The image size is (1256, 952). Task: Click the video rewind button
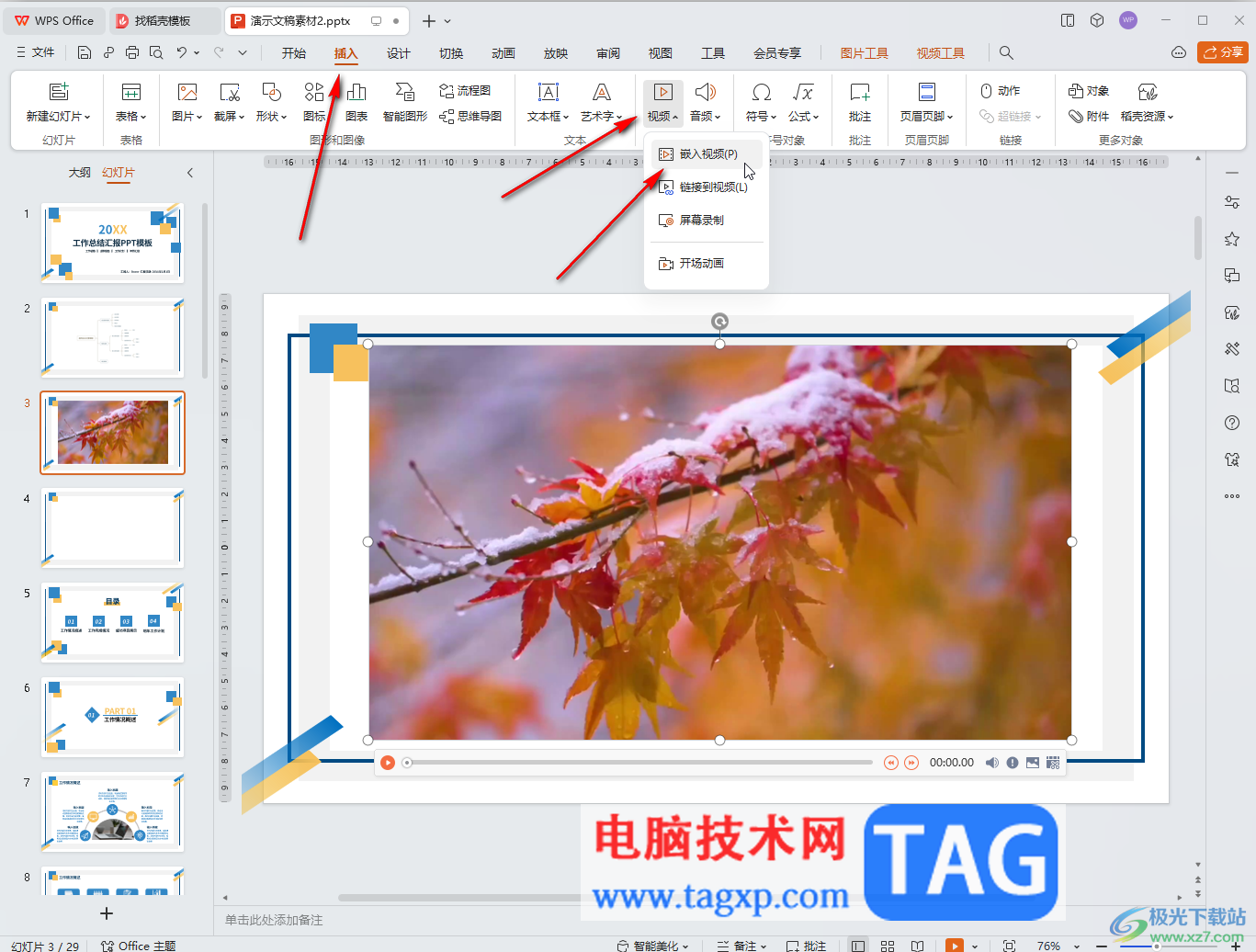pos(890,763)
